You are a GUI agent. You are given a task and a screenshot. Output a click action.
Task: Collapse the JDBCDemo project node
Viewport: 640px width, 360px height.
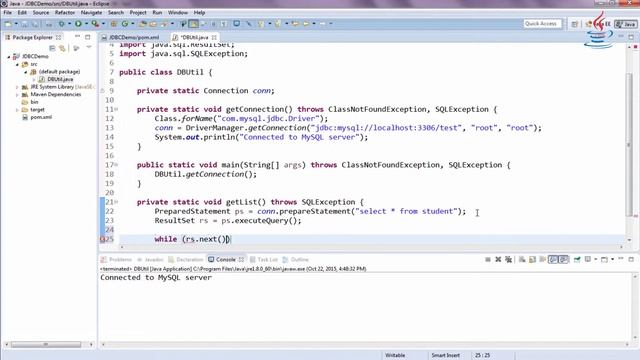[9, 57]
